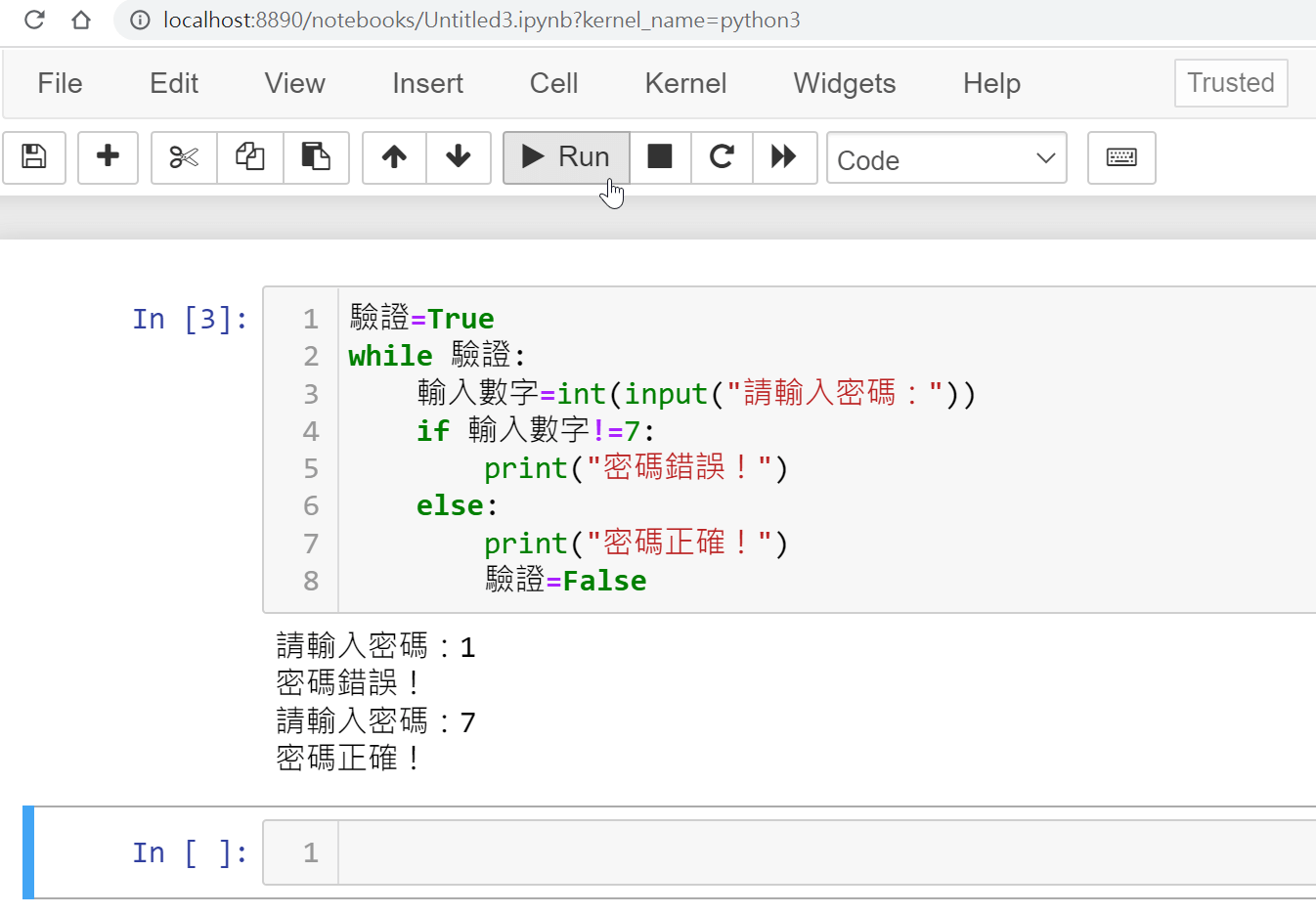
Task: Click the print("密碼錯誤！") line
Action: point(636,468)
